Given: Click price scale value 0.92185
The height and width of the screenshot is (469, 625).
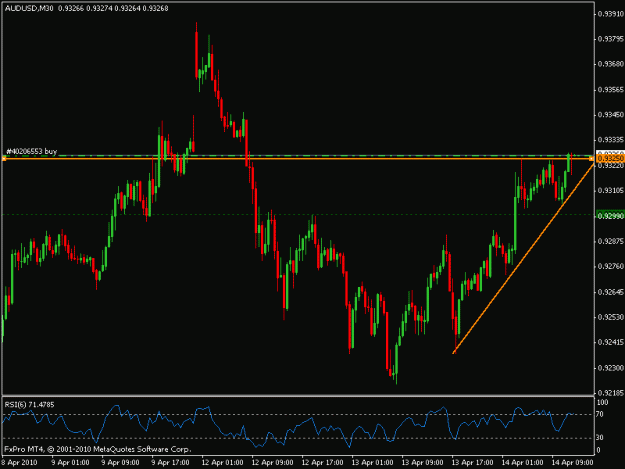Looking at the screenshot, I should click(611, 393).
